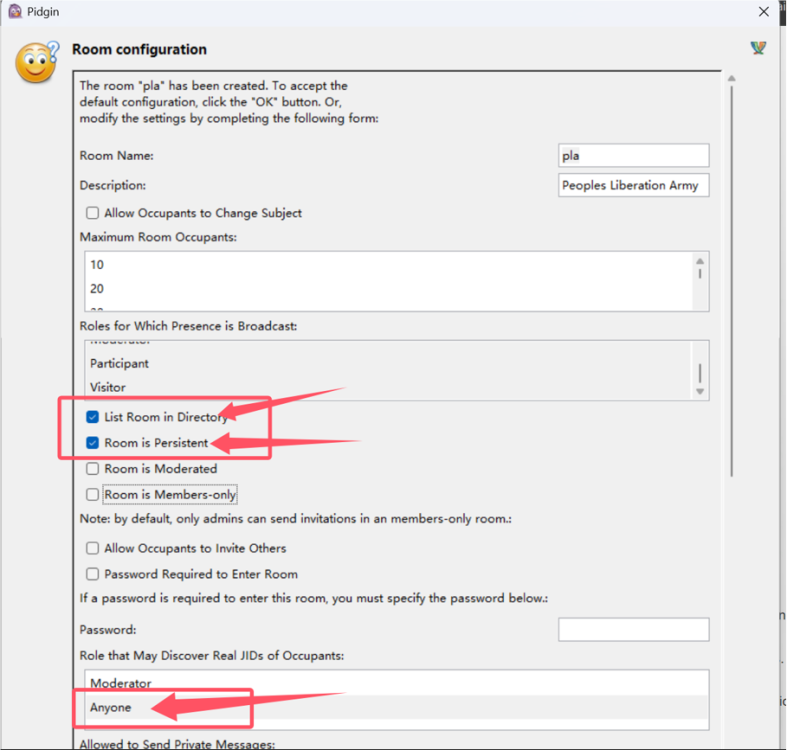Click the Description text field
Screen dimensions: 787x750
[x=633, y=185]
